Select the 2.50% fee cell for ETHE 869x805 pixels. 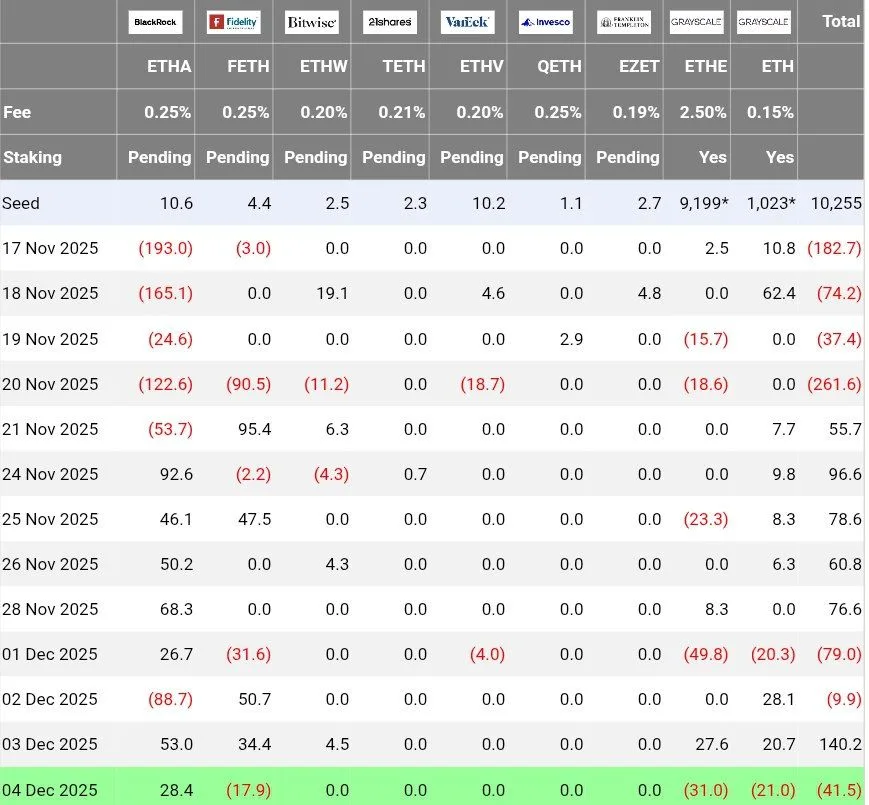pyautogui.click(x=703, y=112)
